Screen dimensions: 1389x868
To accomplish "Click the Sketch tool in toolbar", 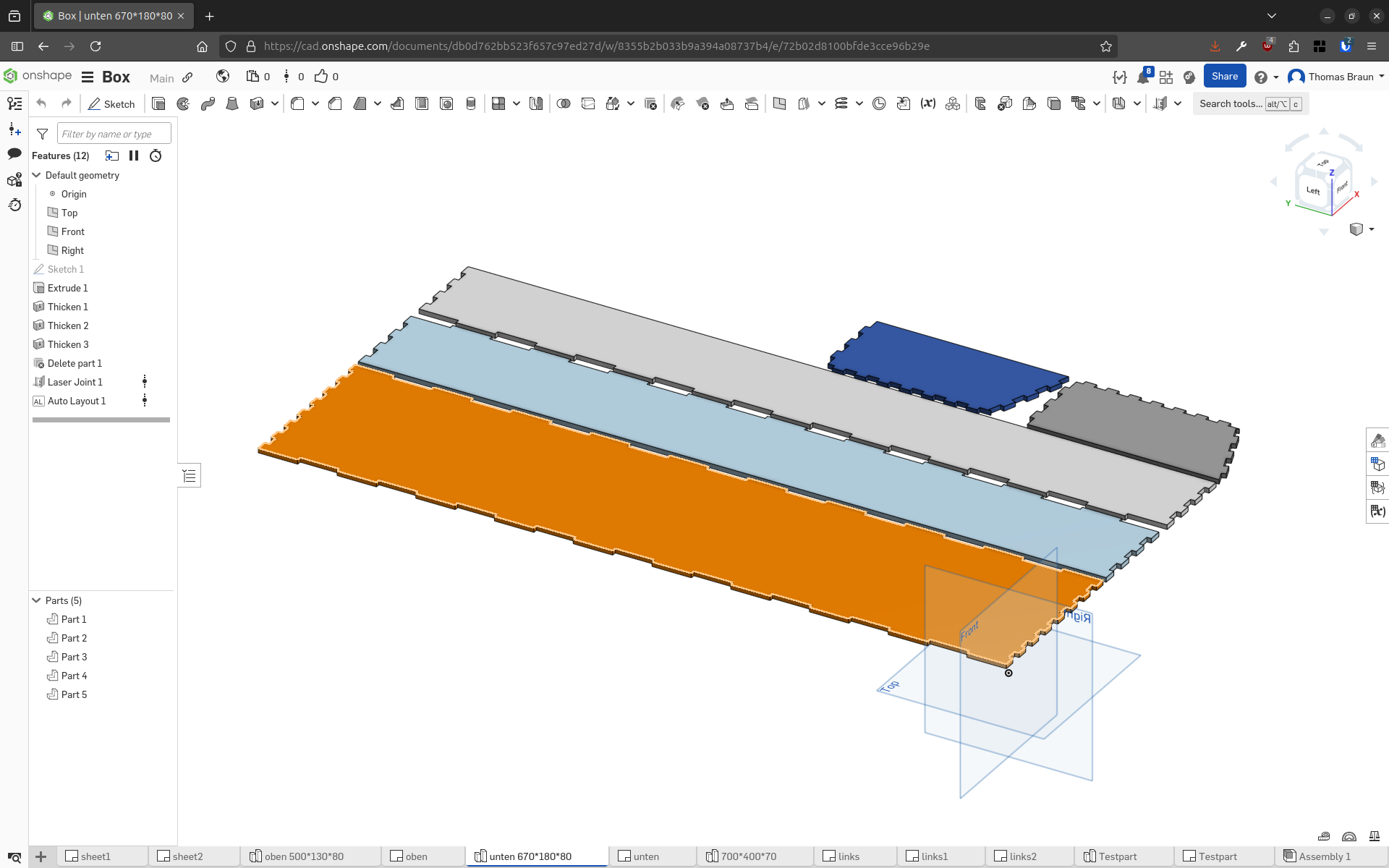I will [x=111, y=103].
